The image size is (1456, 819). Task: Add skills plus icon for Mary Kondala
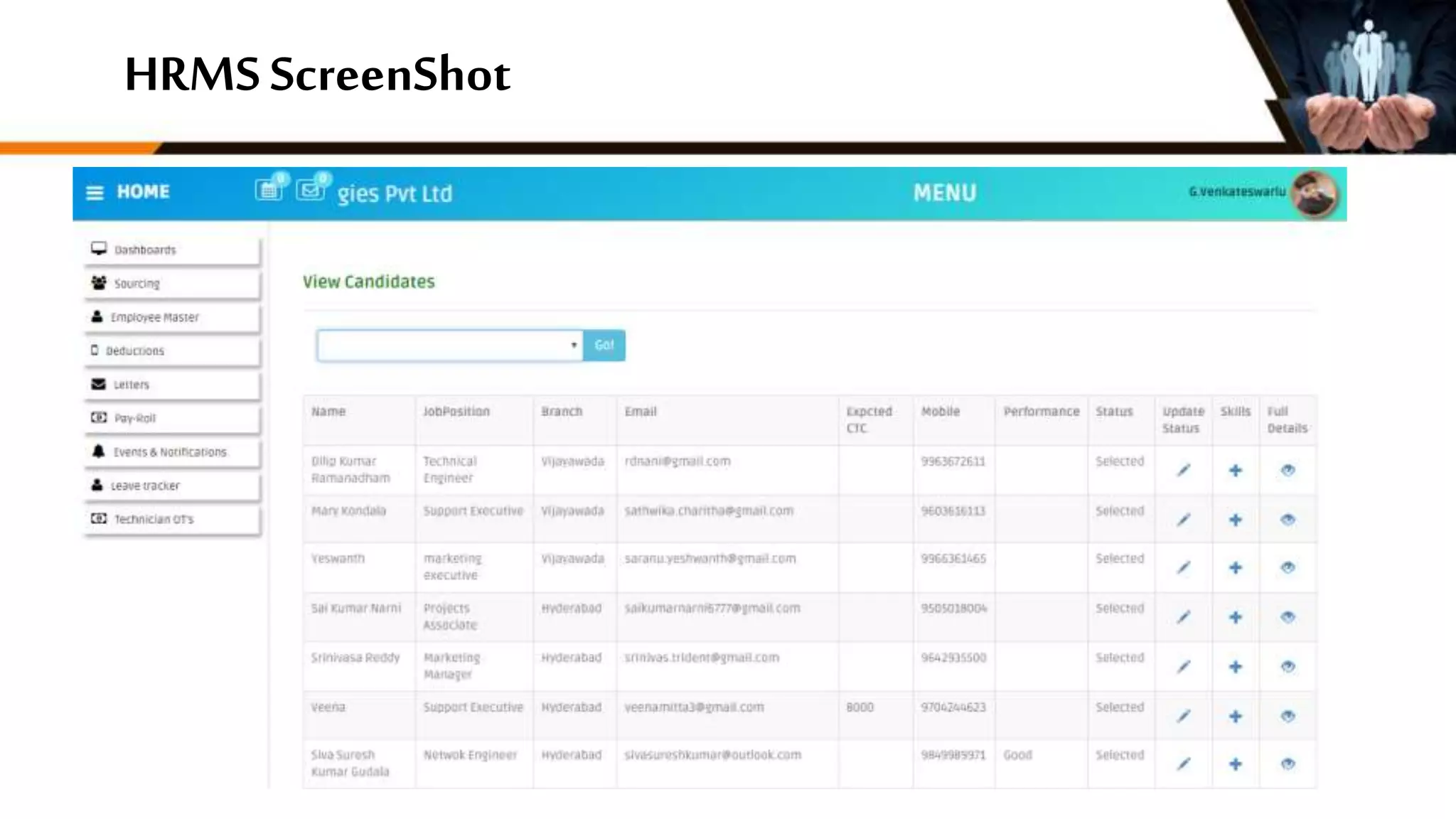click(x=1236, y=520)
